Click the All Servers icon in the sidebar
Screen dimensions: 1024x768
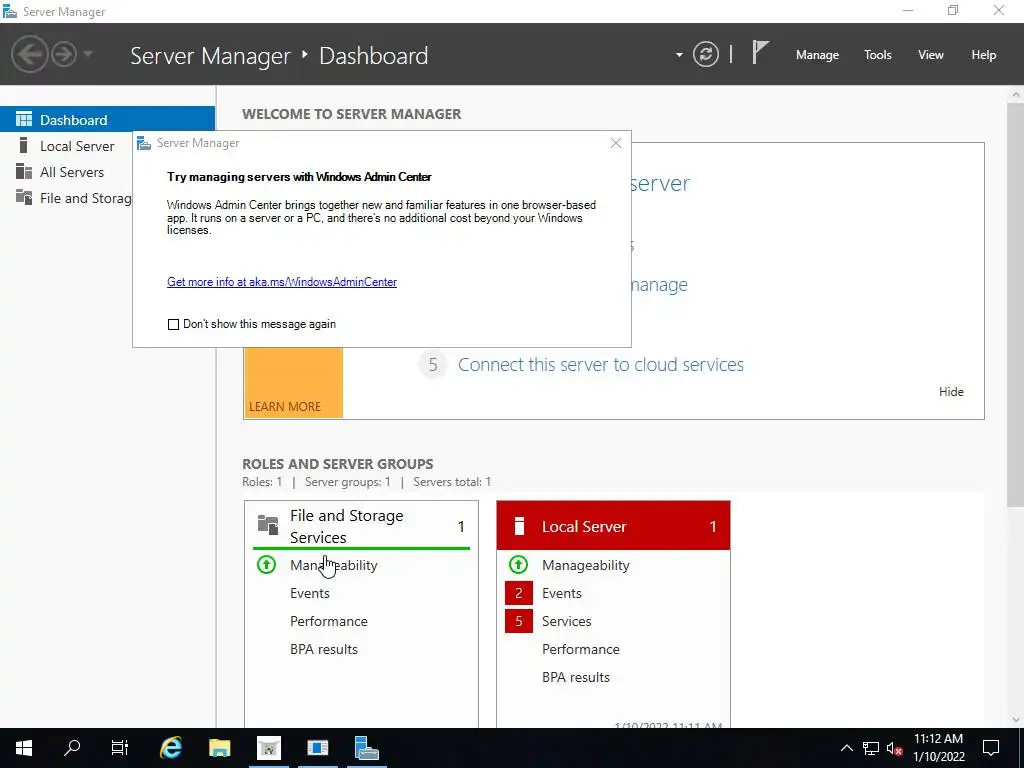[24, 171]
